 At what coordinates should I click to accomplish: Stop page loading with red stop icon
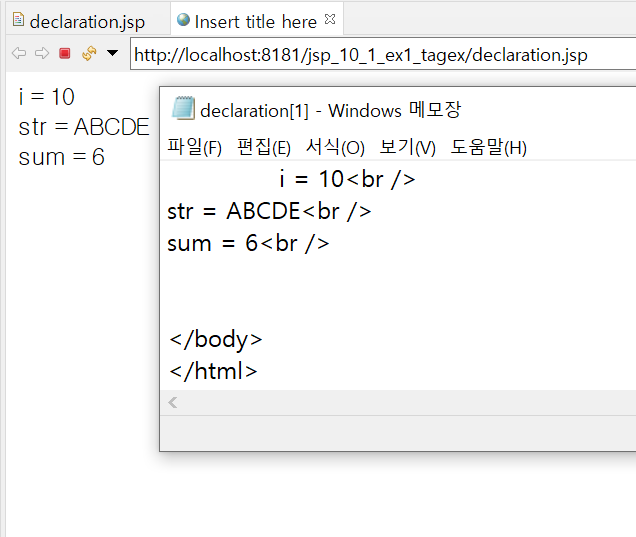click(x=64, y=53)
